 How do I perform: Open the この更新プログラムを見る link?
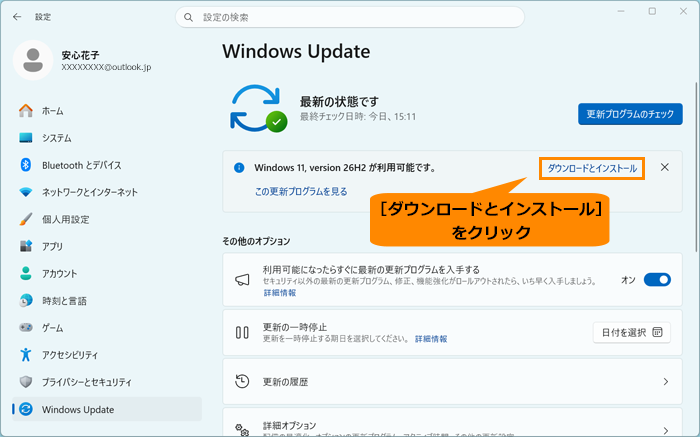(301, 191)
